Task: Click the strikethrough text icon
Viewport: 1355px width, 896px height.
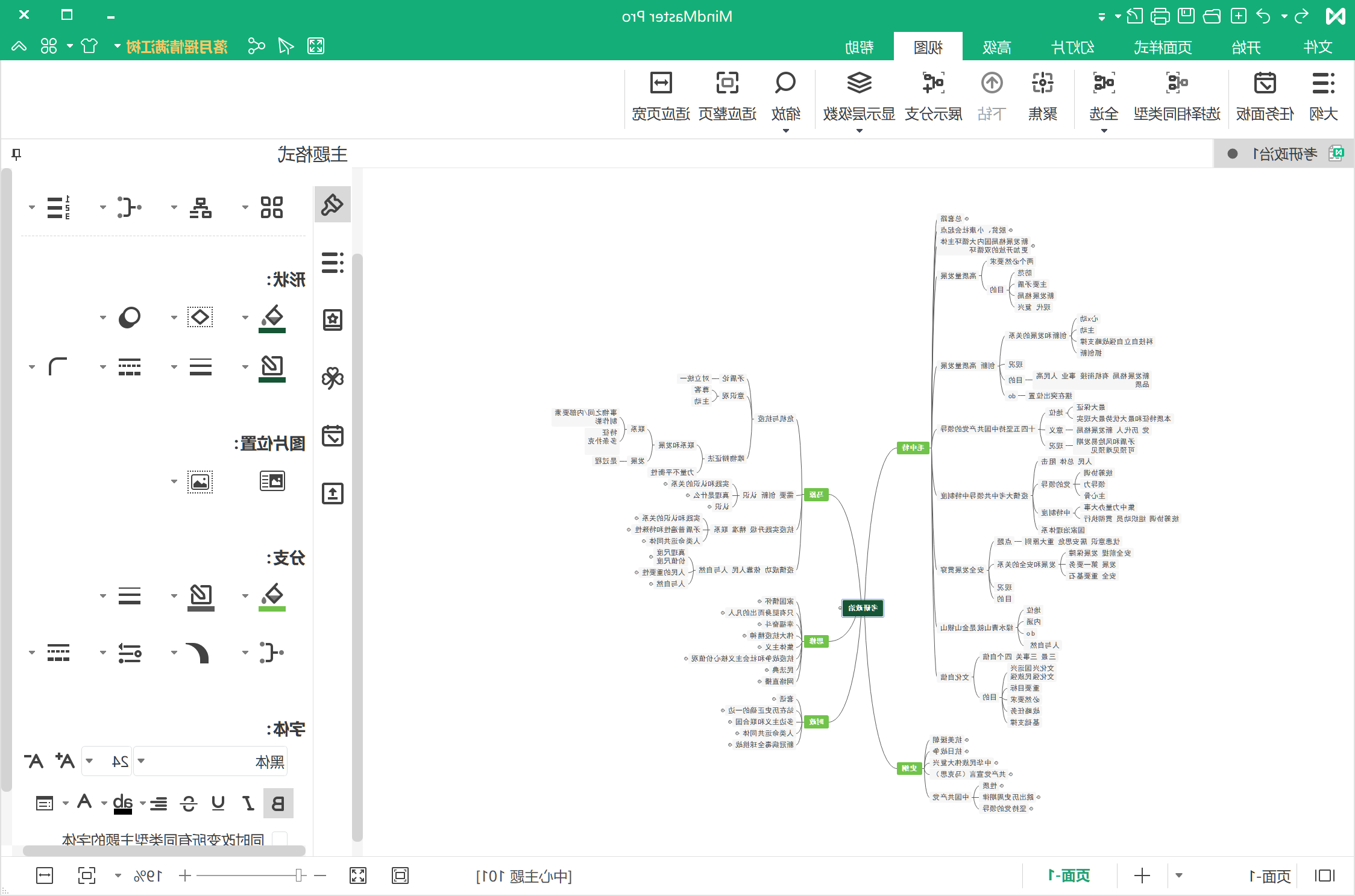Action: (189, 803)
